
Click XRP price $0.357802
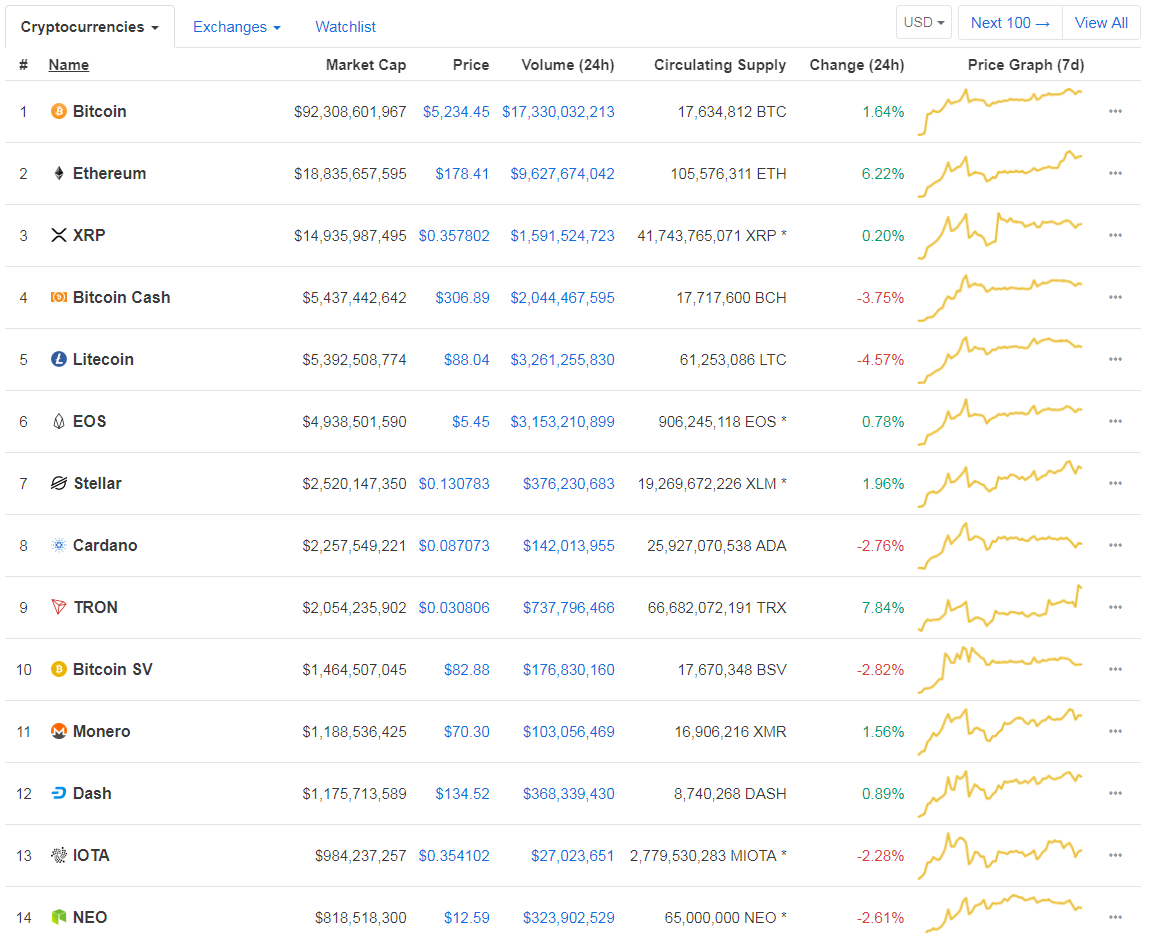coord(454,236)
